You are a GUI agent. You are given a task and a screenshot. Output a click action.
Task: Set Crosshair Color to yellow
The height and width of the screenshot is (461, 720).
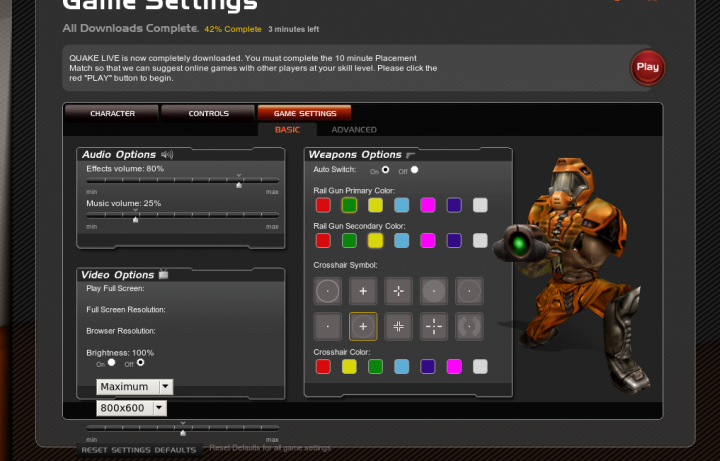point(349,366)
